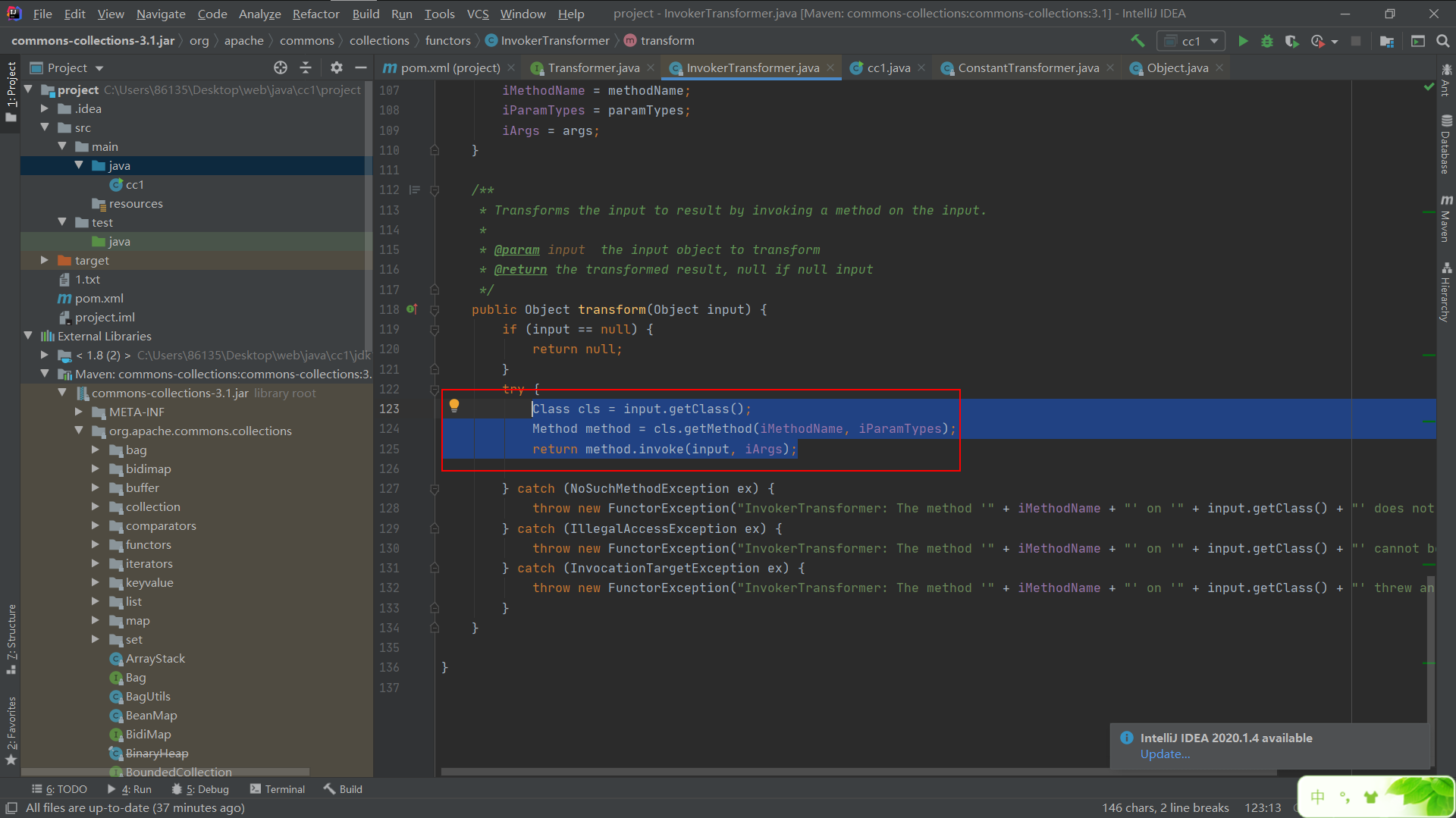Toggle the Structure side panel
1456x818 pixels.
11,639
